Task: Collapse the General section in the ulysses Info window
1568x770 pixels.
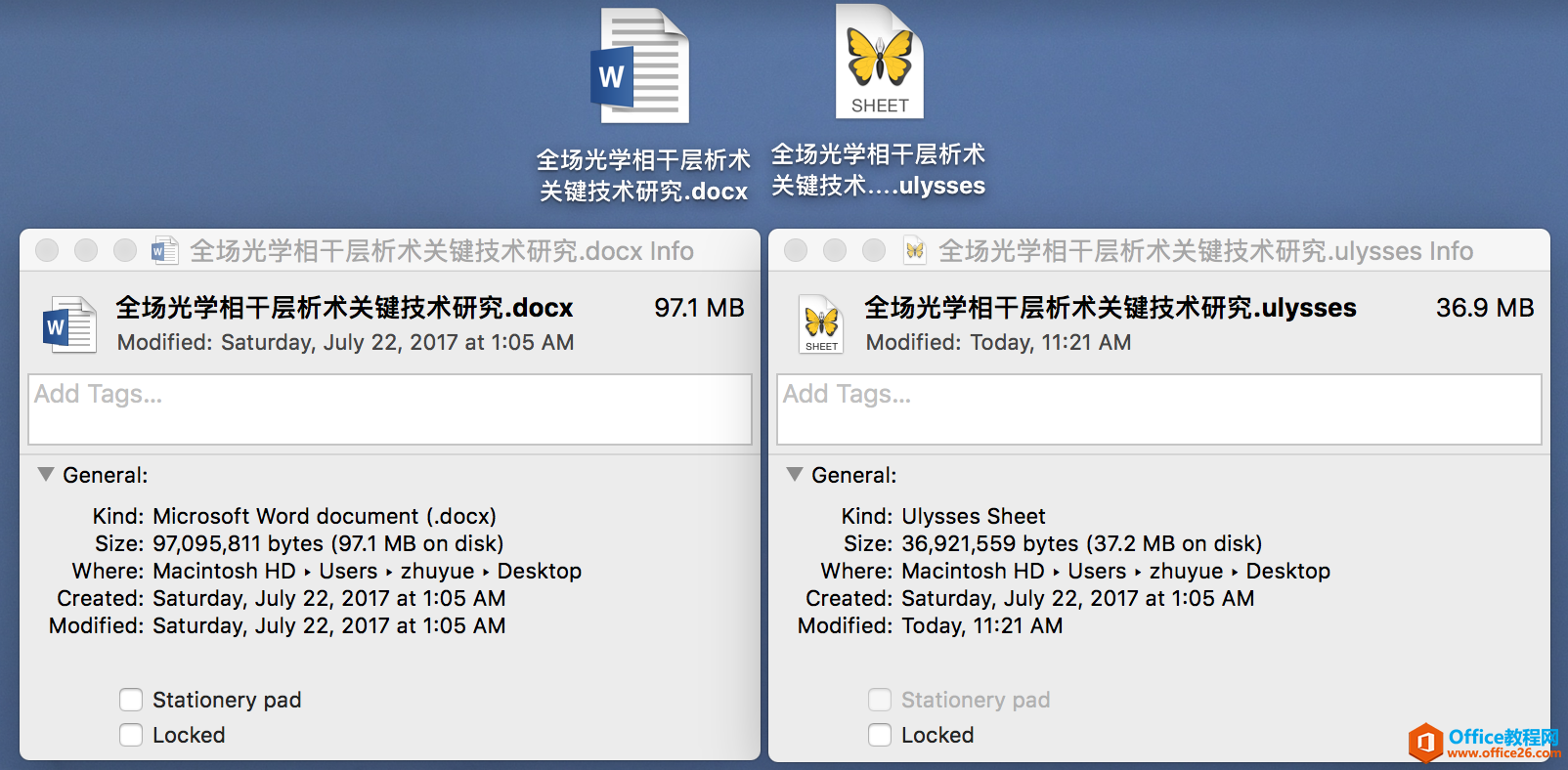Action: 795,474
